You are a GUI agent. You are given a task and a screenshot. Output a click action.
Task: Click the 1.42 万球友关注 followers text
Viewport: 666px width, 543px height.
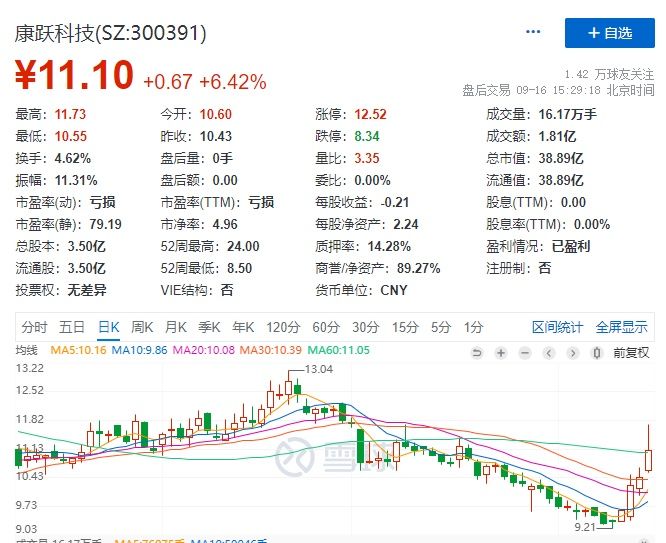609,74
